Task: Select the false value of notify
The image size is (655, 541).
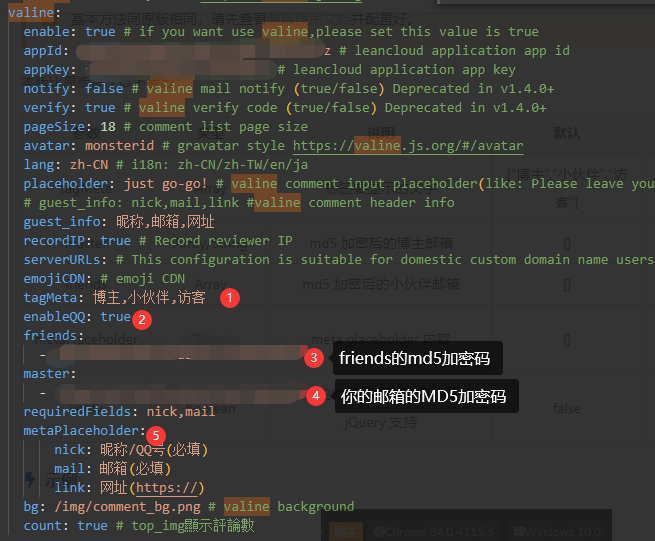Action: point(104,89)
